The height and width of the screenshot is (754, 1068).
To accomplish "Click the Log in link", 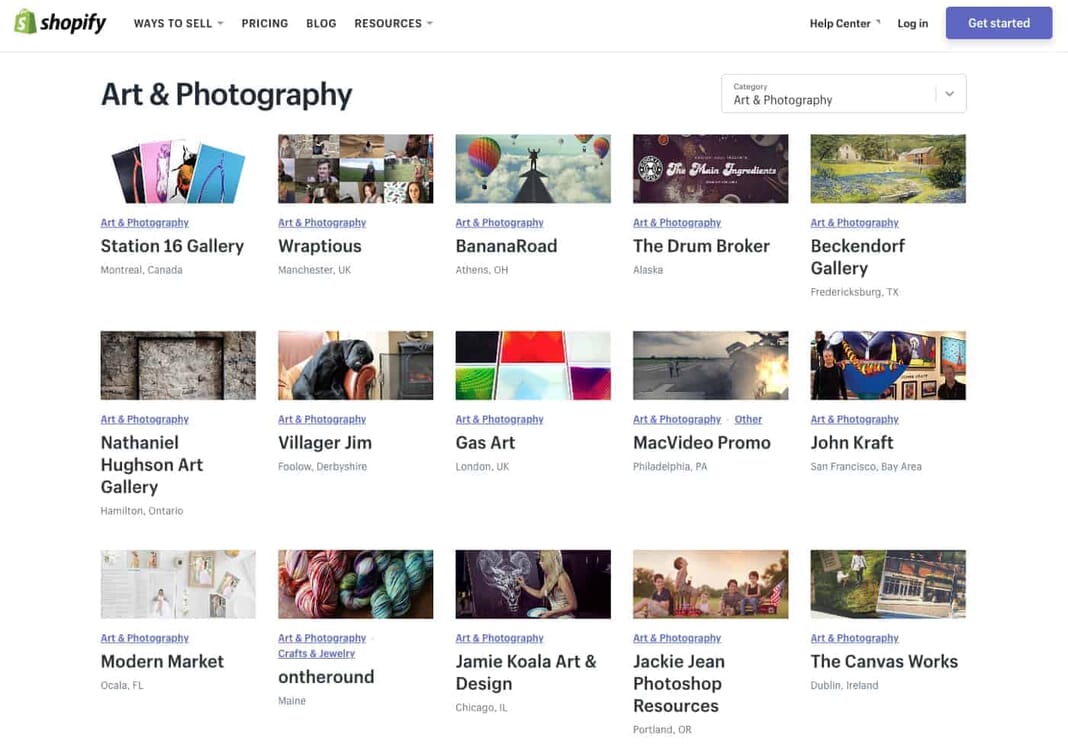I will point(912,23).
